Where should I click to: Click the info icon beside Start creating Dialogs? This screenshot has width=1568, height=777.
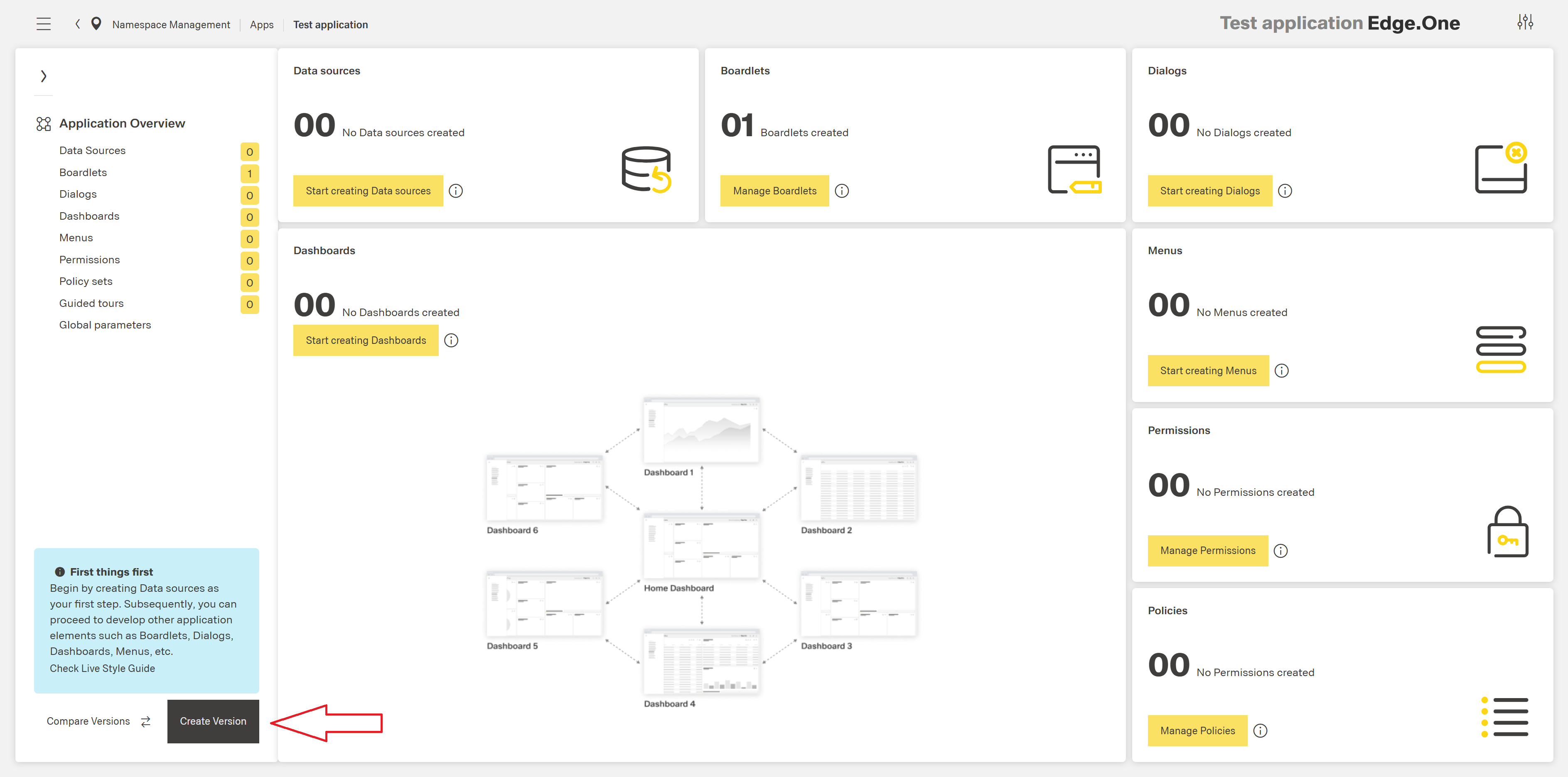click(1285, 191)
